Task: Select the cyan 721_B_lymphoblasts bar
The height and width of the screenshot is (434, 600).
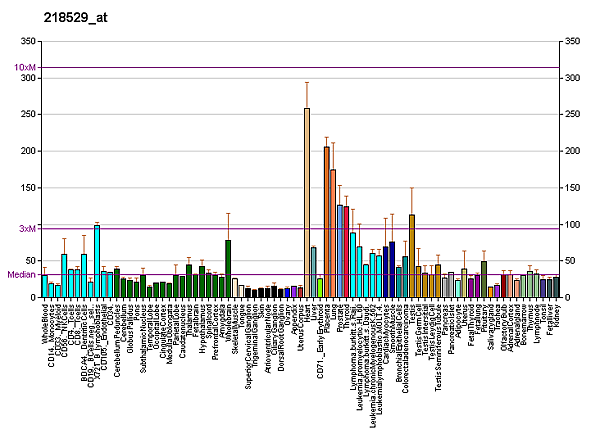Action: (97, 261)
